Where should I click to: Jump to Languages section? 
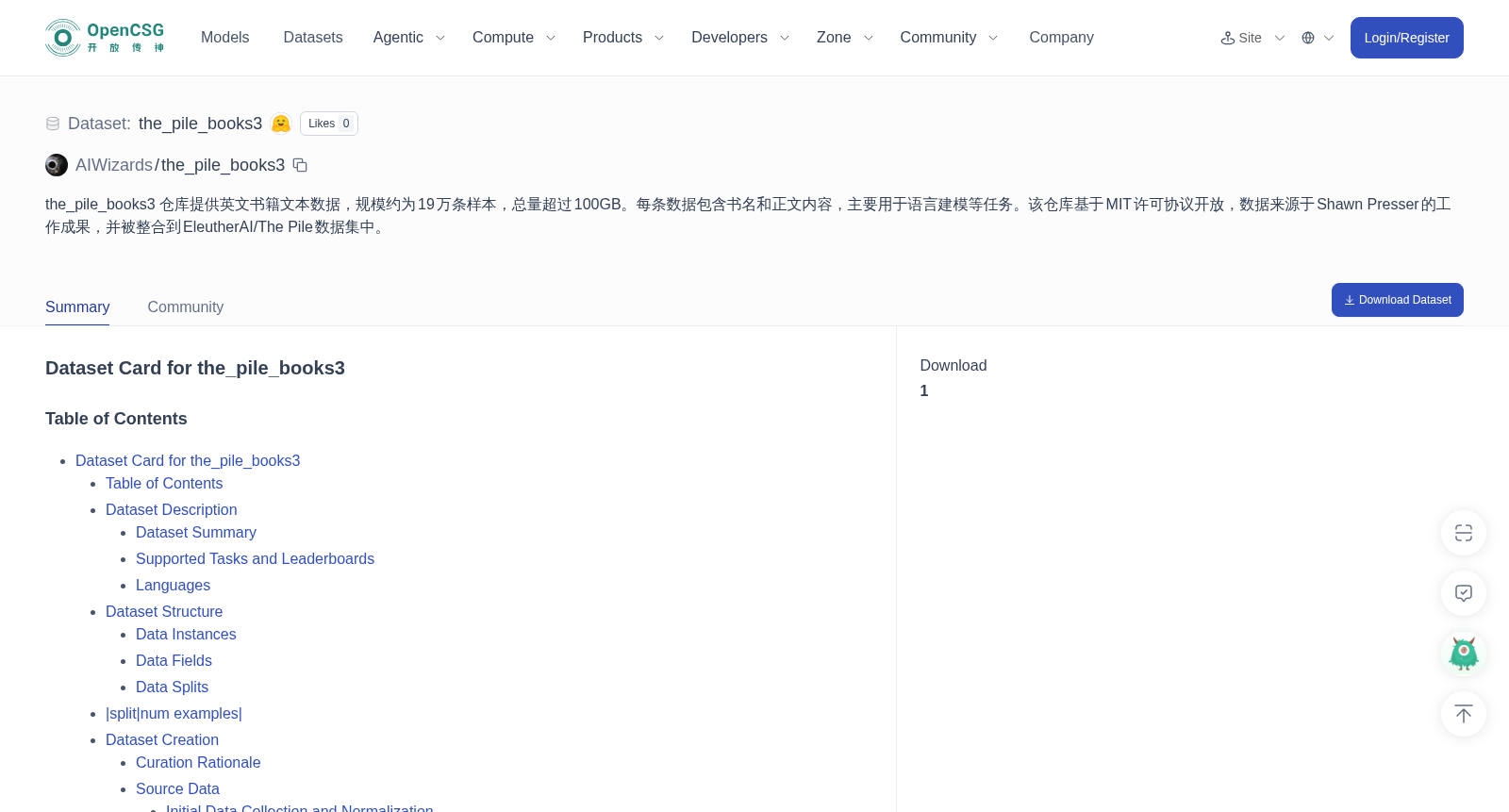[173, 585]
